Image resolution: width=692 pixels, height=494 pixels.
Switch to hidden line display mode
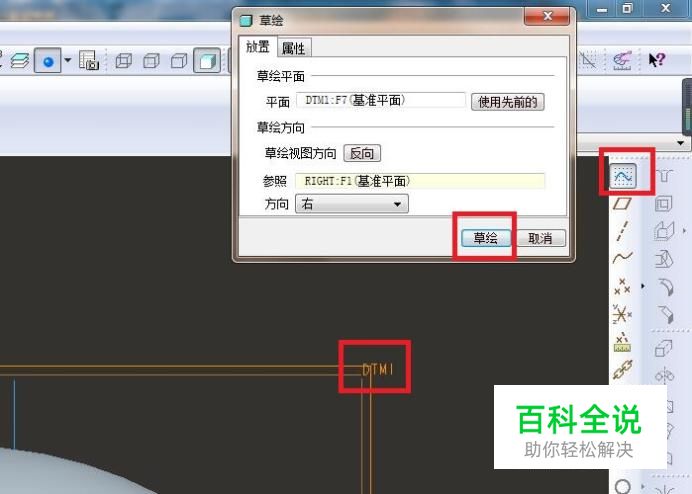(x=151, y=60)
